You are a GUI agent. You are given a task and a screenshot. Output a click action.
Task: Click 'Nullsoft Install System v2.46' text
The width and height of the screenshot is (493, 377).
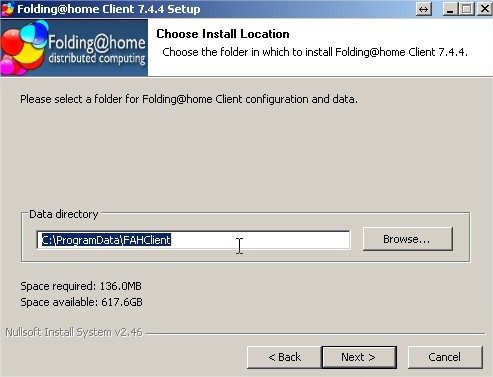[74, 332]
